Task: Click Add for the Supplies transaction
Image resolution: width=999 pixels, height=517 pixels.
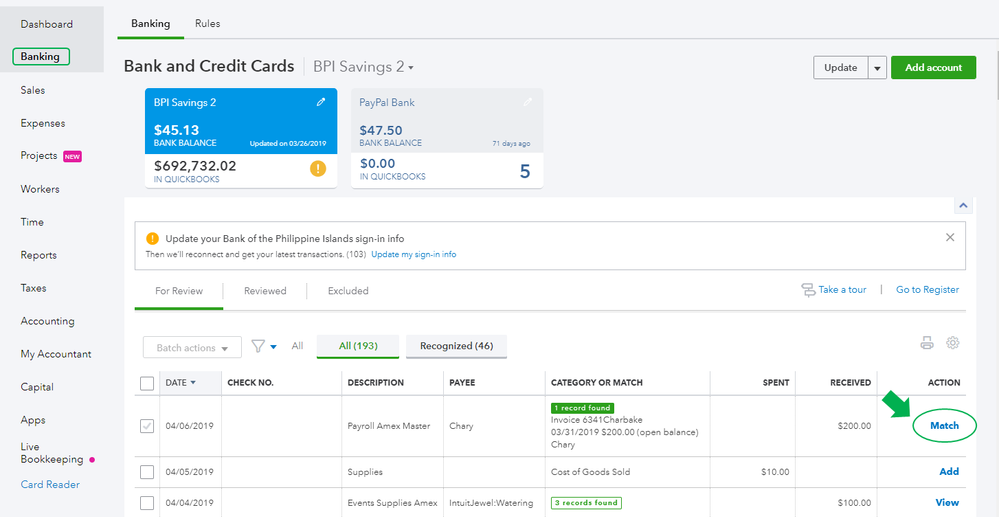Action: pyautogui.click(x=949, y=472)
